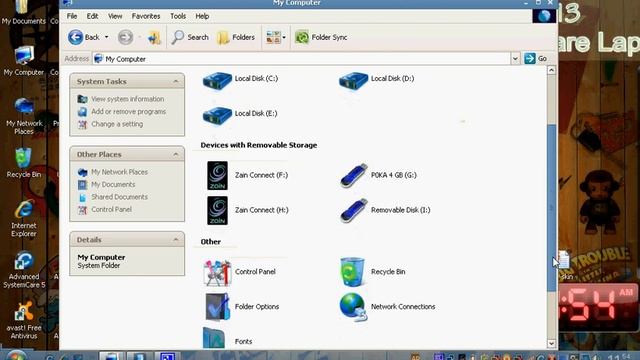640x360 pixels.
Task: Select Recycle Bin desktop icon
Action: click(24, 163)
